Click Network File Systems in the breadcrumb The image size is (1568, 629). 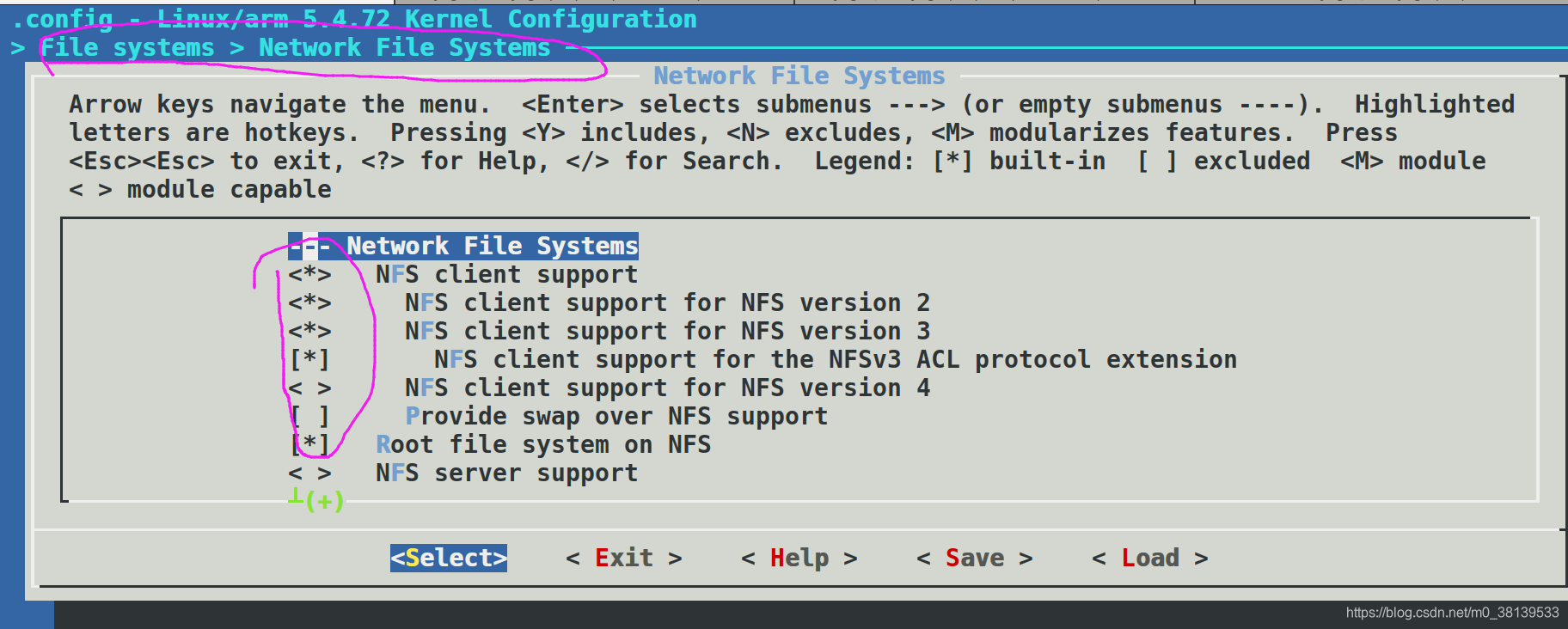pos(404,48)
